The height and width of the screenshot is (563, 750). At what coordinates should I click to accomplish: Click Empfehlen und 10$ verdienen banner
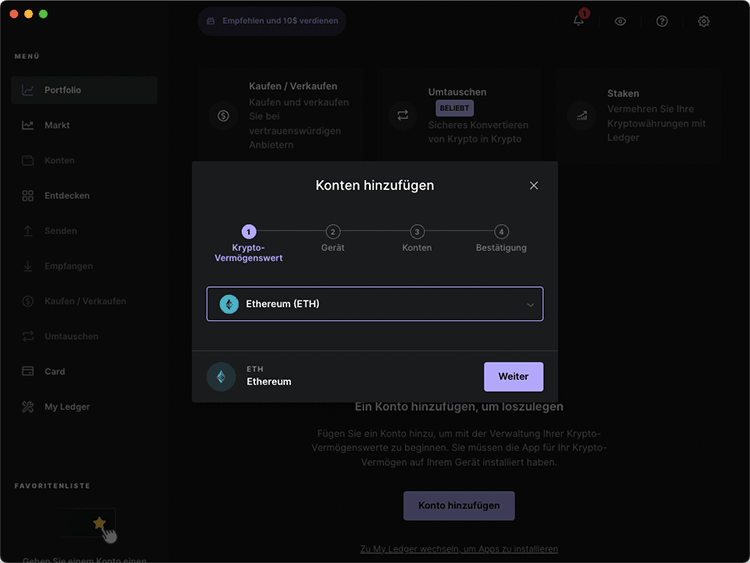(x=272, y=21)
